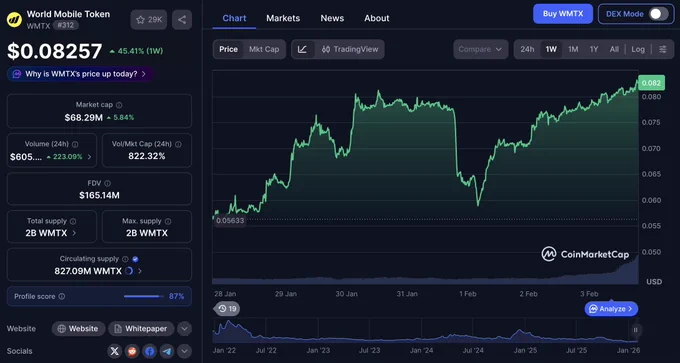This screenshot has width=680, height=363.
Task: Toggle DEX Mode switch
Action: pyautogui.click(x=658, y=14)
